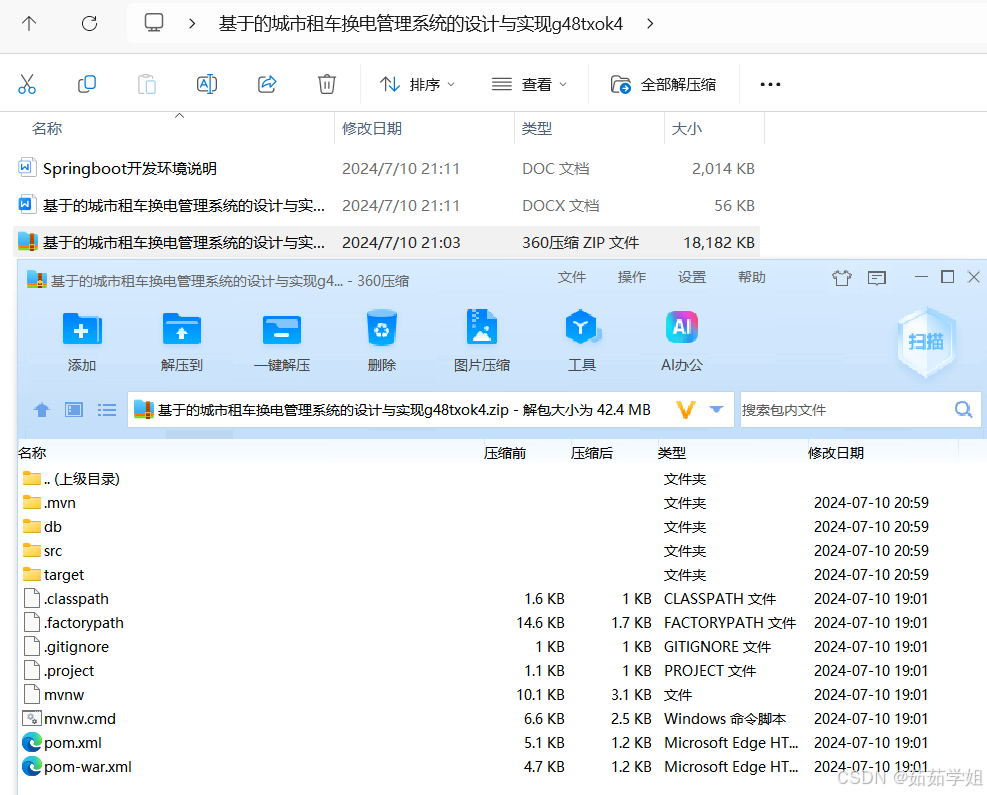The image size is (987, 795).
Task: Click the orange V icon in path bar
Action: click(x=685, y=410)
